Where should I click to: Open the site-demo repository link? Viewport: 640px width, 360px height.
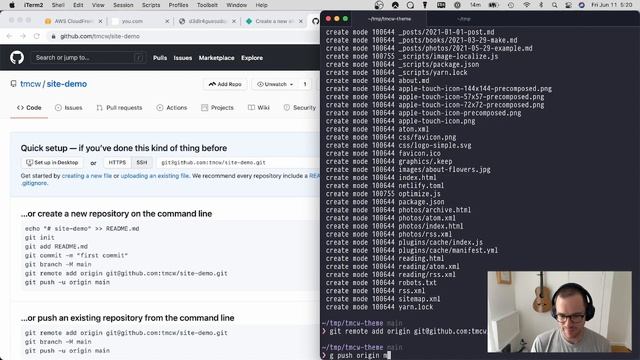[67, 84]
